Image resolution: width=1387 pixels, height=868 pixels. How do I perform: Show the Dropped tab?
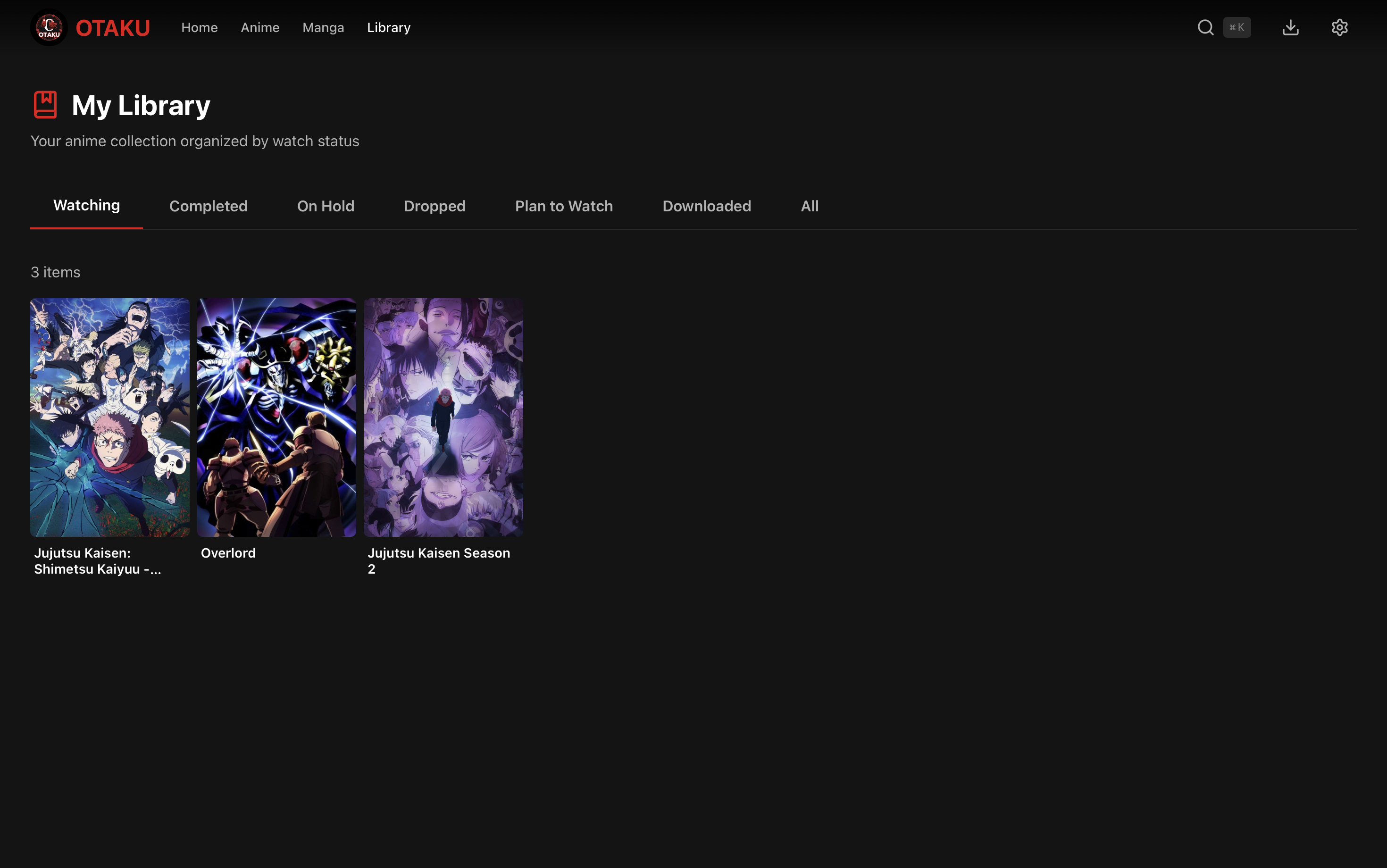coord(434,206)
